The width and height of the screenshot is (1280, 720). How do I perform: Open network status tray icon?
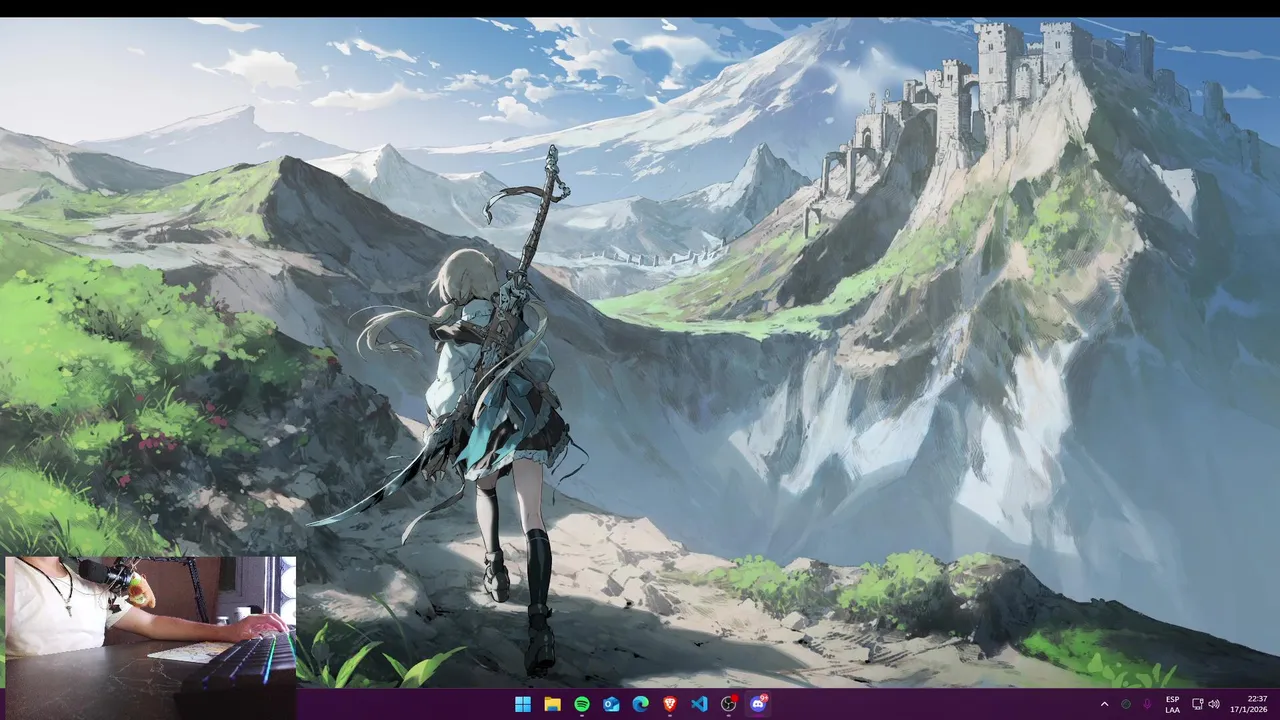[x=1198, y=704]
